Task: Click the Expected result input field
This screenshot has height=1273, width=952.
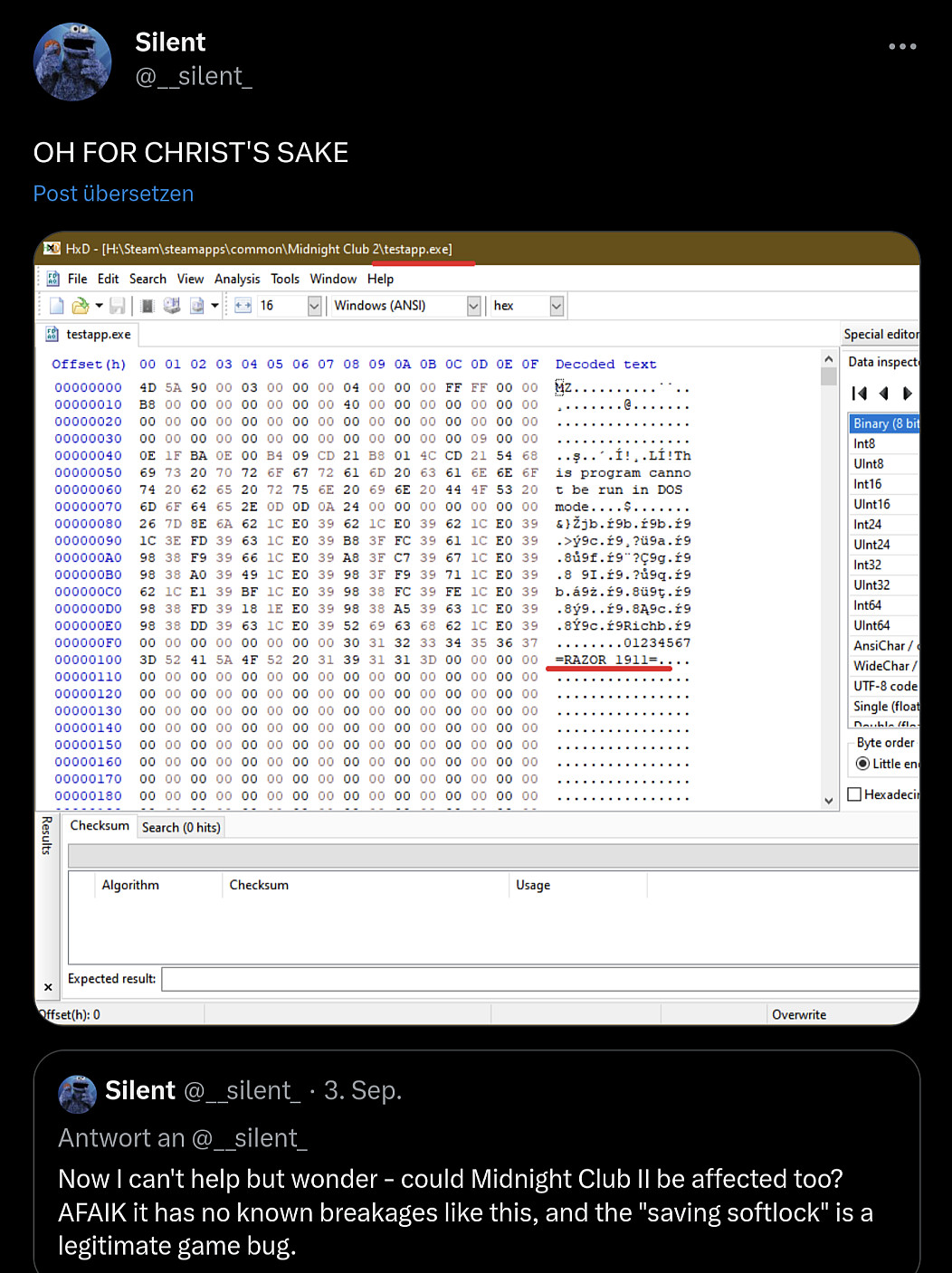Action: [539, 979]
